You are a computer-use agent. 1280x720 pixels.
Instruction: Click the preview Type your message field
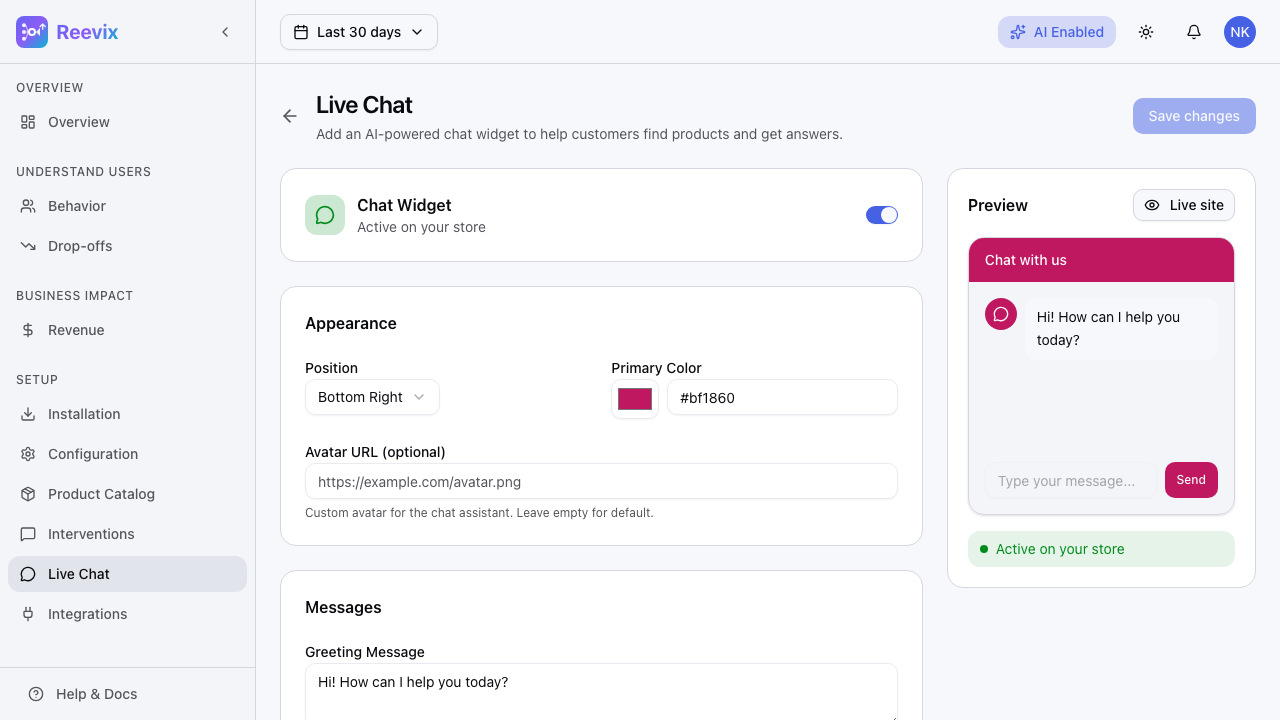(x=1070, y=481)
